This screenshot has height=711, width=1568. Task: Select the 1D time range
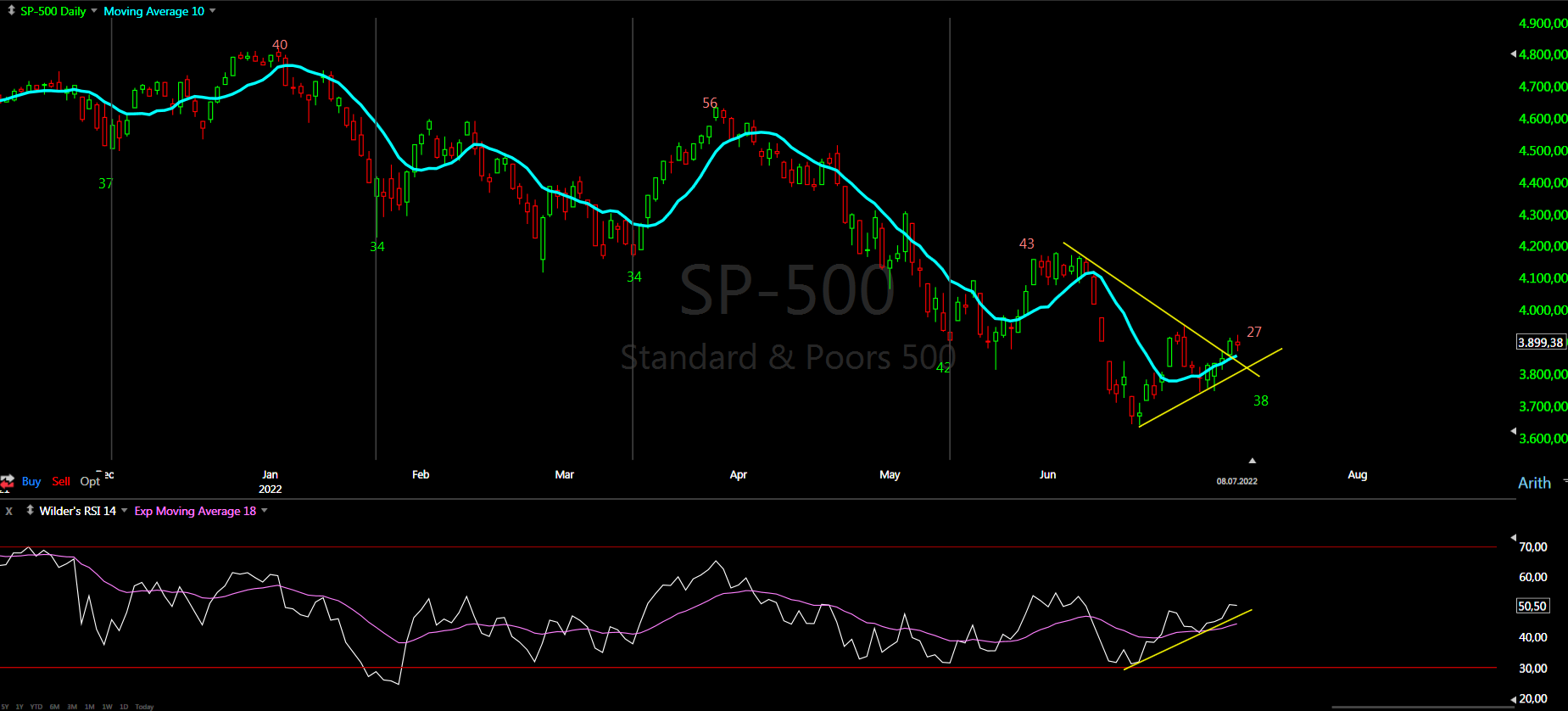124,707
